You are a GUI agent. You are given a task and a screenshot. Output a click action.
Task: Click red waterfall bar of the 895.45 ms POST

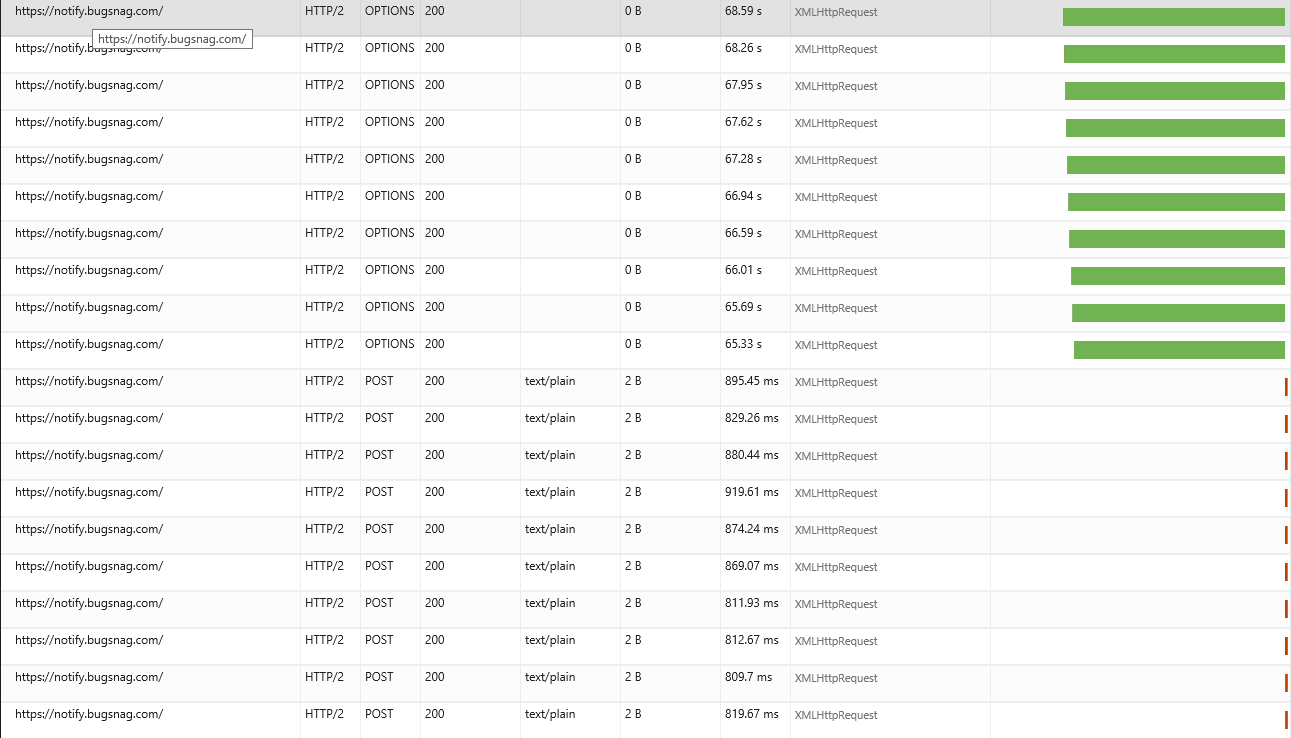click(x=1285, y=386)
